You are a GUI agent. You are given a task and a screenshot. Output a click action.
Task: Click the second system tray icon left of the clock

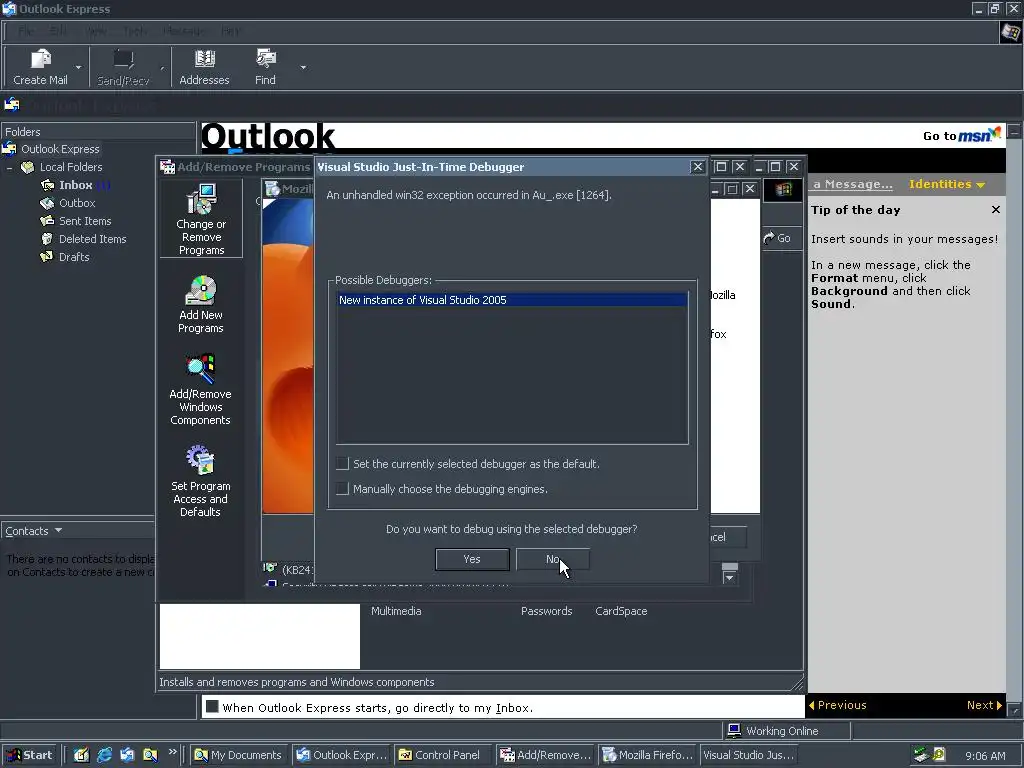click(x=939, y=755)
